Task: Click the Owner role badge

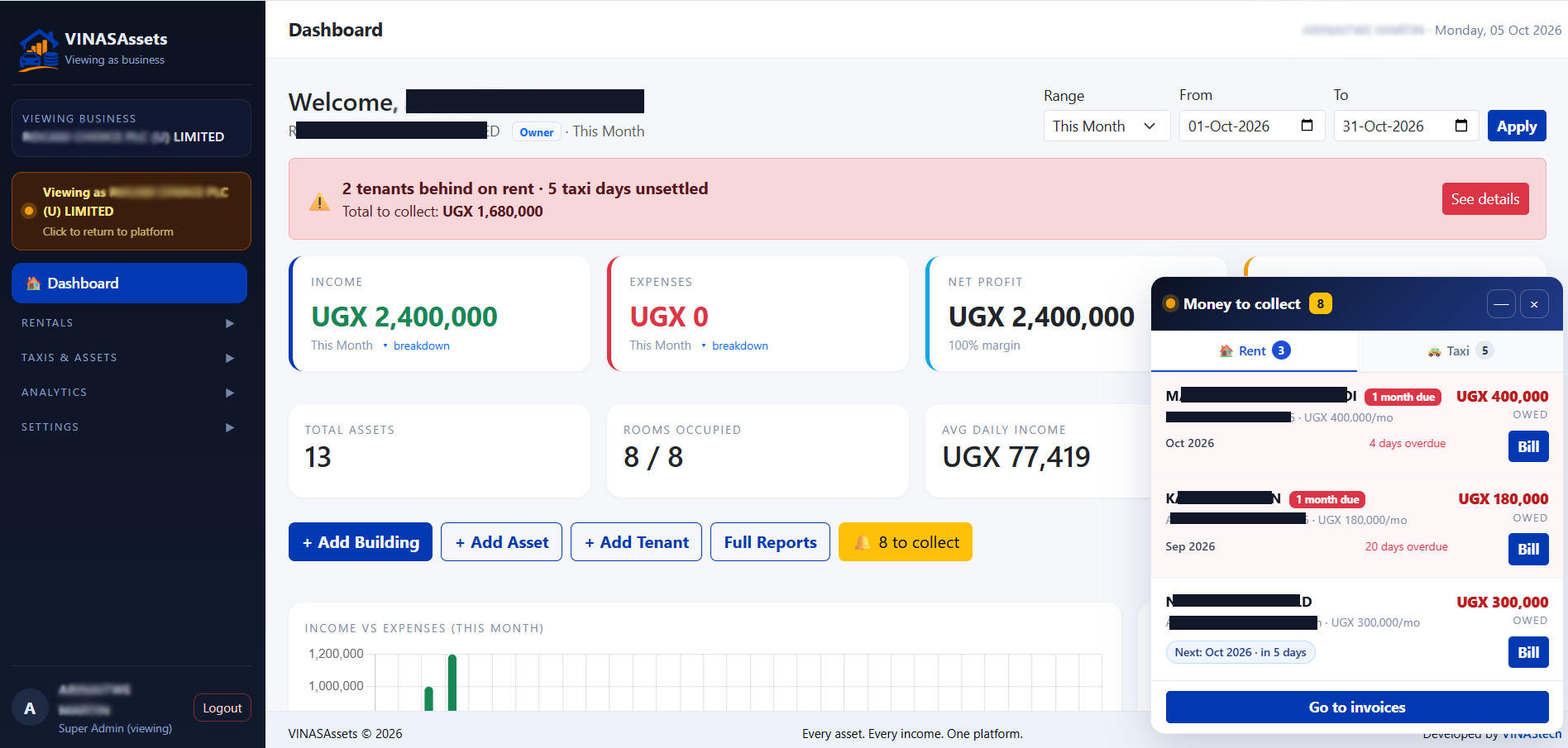Action: click(x=537, y=132)
